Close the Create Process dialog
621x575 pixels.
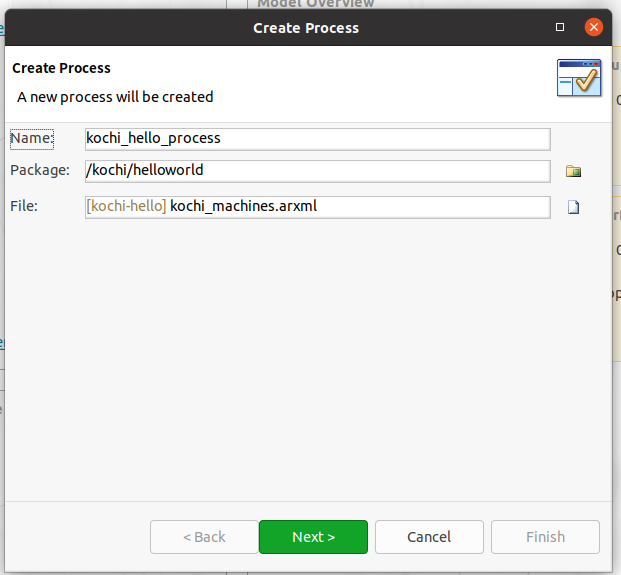pos(594,27)
